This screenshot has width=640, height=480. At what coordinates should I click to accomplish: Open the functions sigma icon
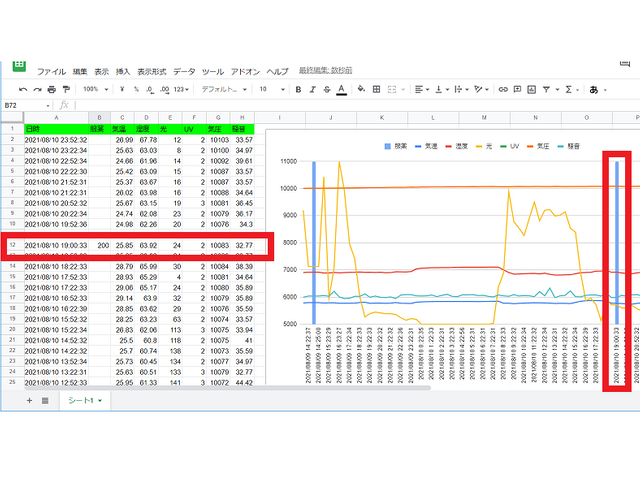pos(570,89)
